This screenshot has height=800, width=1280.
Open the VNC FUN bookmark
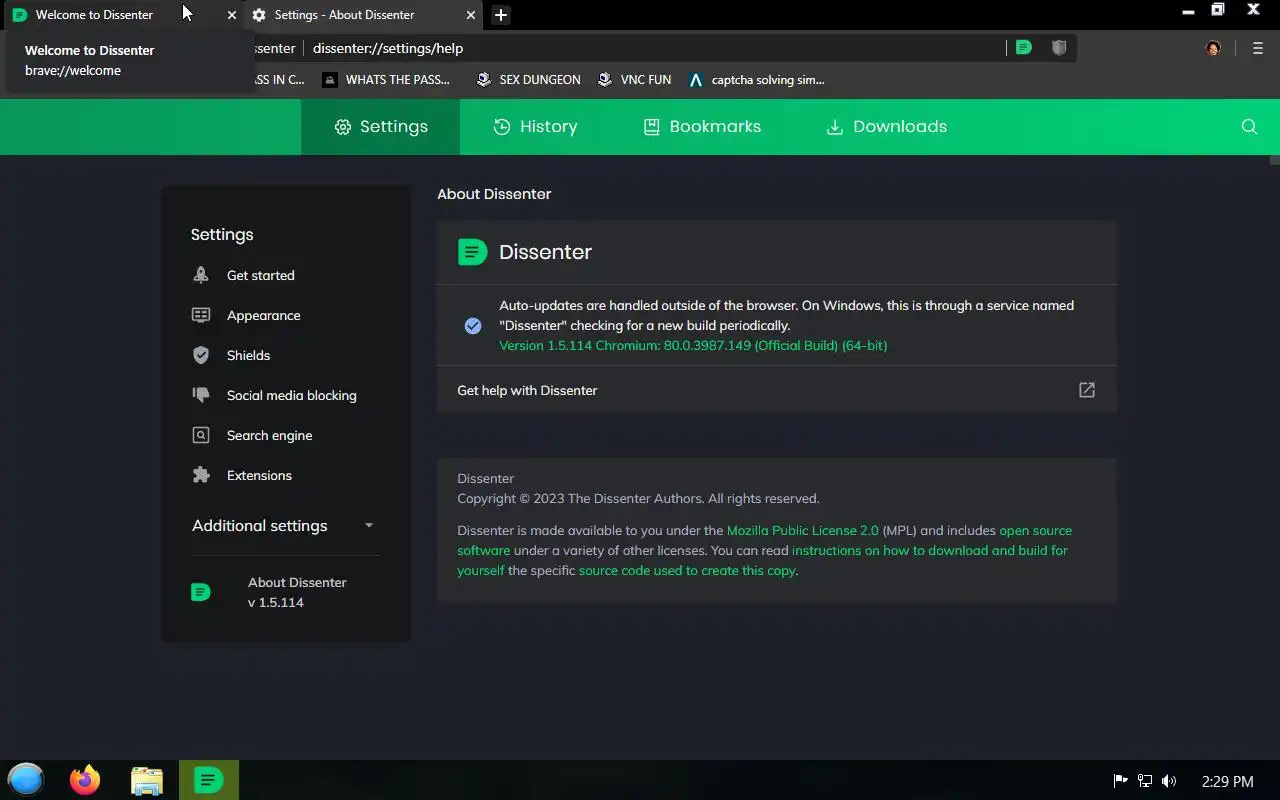(634, 80)
